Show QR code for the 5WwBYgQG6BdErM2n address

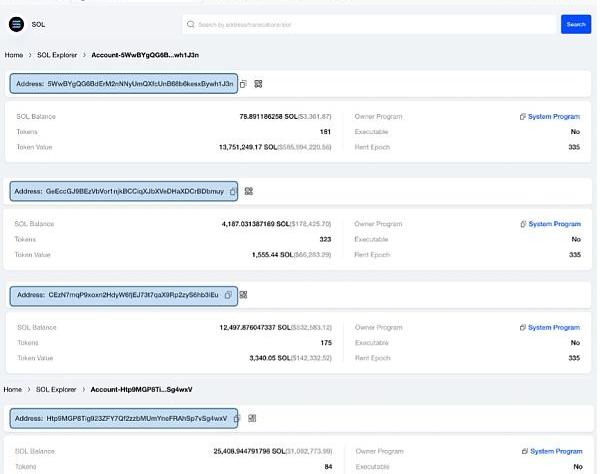(x=258, y=84)
